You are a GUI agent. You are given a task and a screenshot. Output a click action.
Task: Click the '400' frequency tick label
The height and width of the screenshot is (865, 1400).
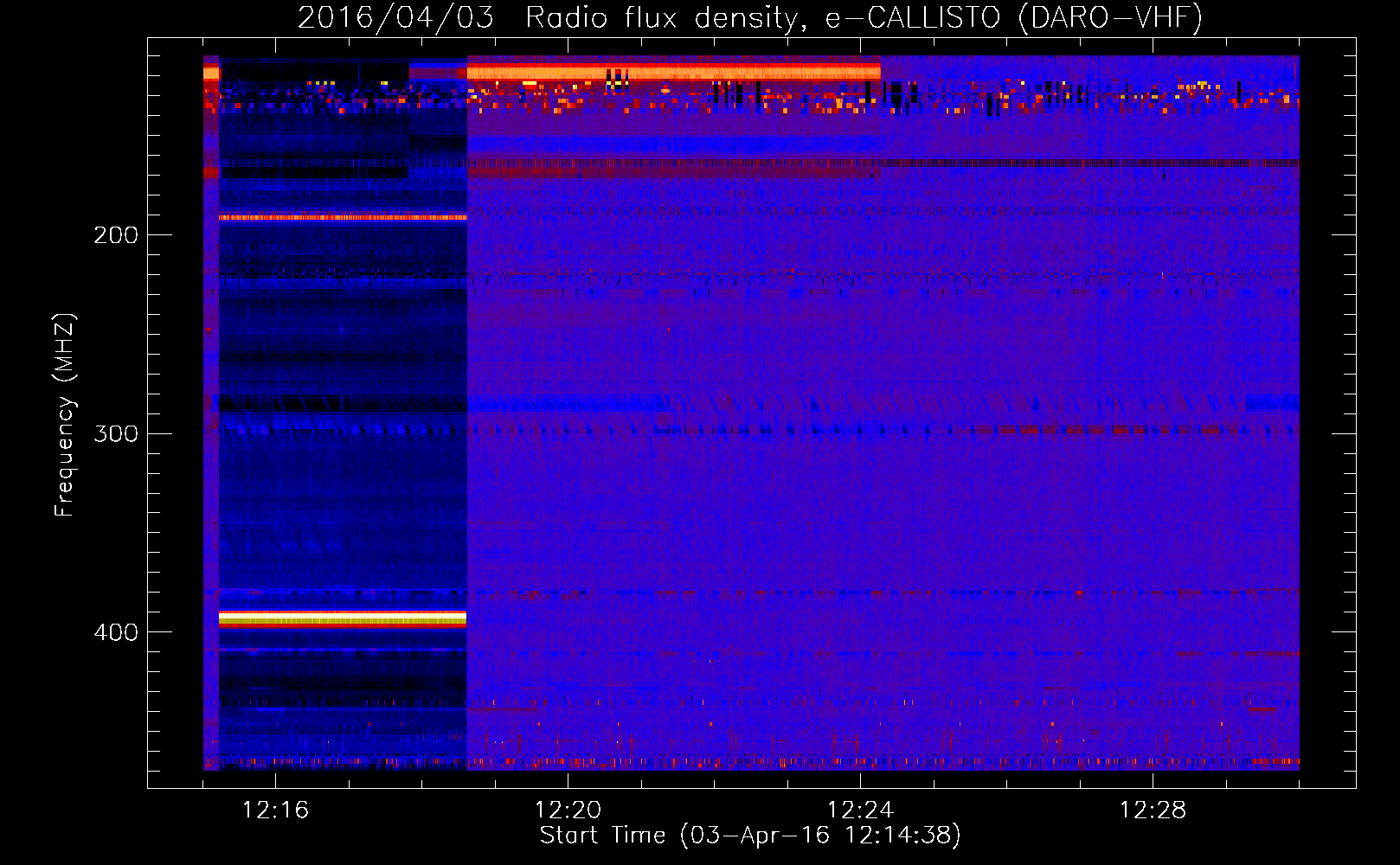point(116,632)
